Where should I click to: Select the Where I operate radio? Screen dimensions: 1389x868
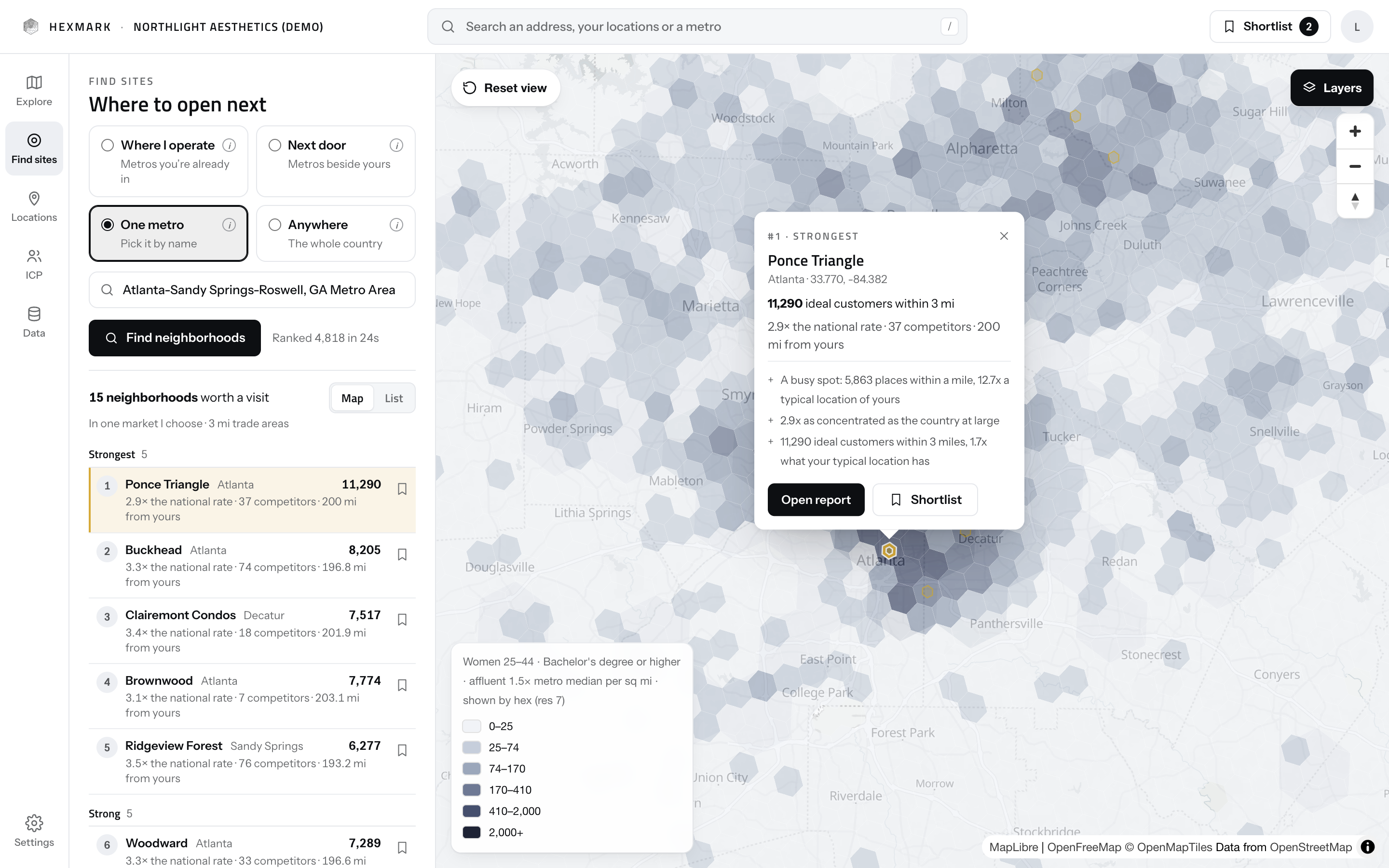pyautogui.click(x=108, y=145)
